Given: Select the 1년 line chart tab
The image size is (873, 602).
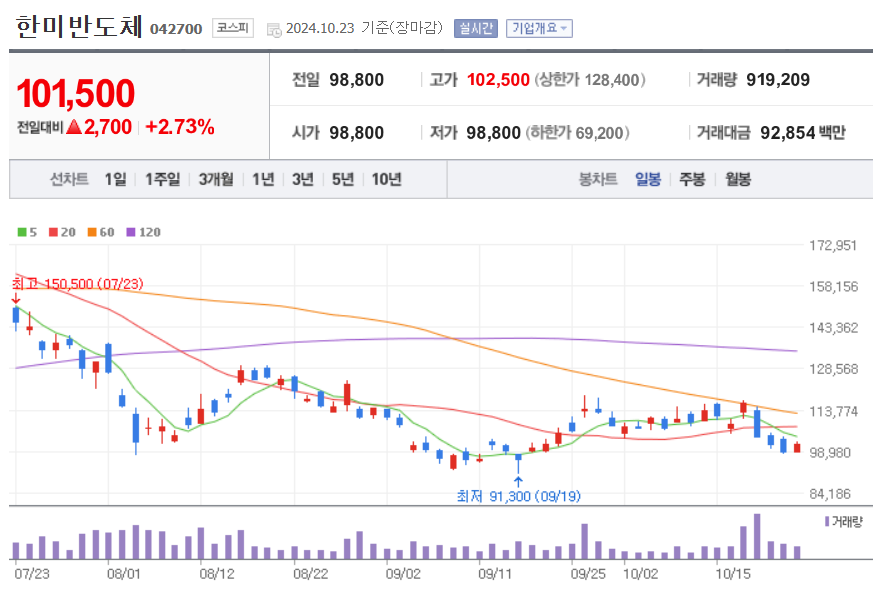Looking at the screenshot, I should point(263,179).
